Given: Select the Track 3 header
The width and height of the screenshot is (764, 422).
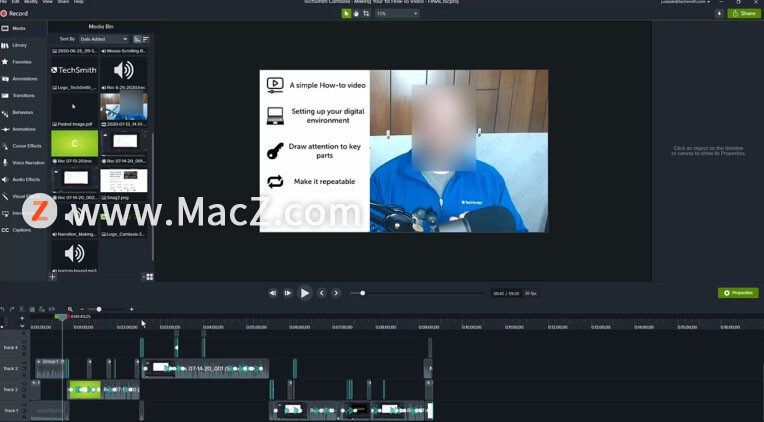Looking at the screenshot, I should pos(11,368).
